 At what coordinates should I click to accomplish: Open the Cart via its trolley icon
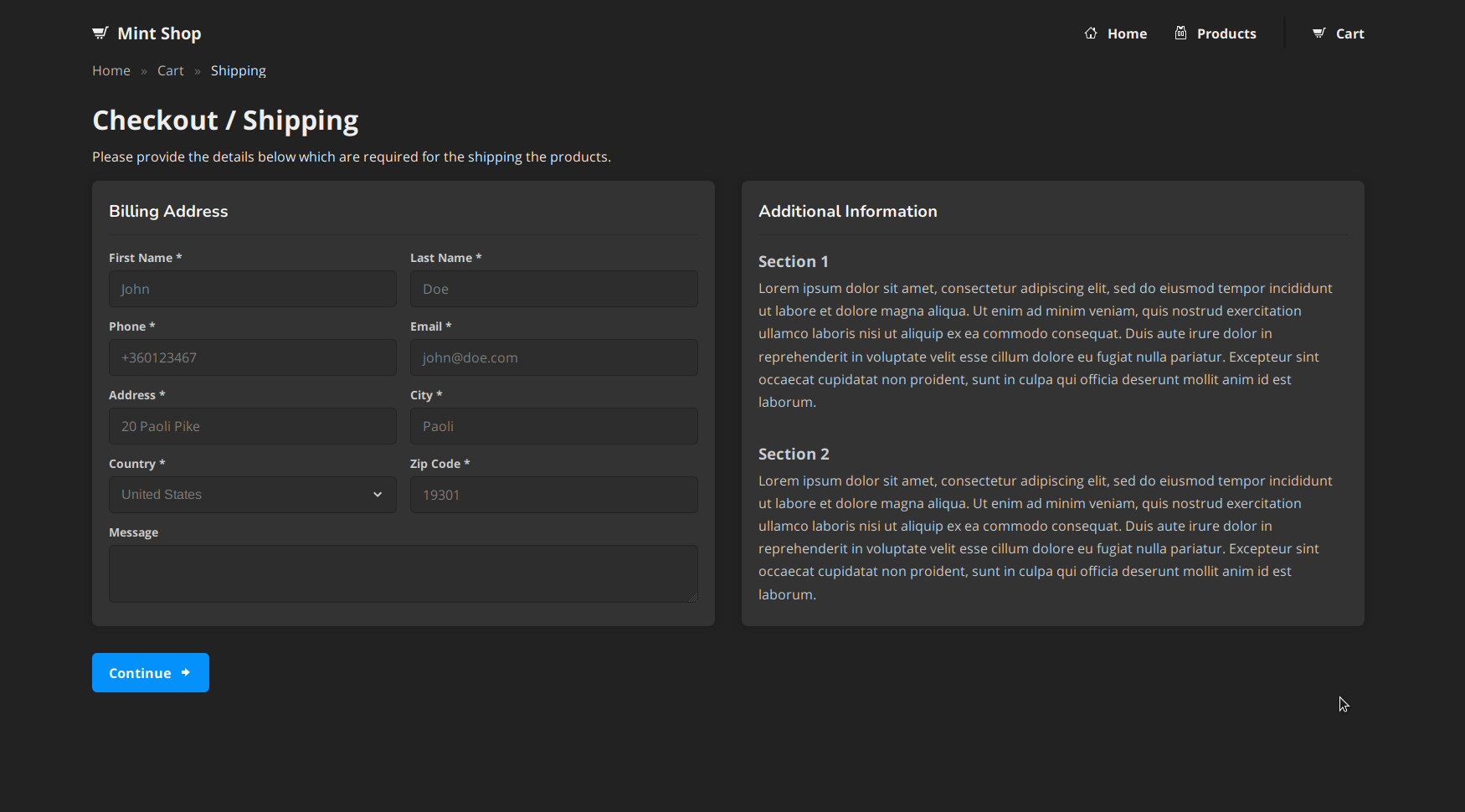click(1318, 32)
